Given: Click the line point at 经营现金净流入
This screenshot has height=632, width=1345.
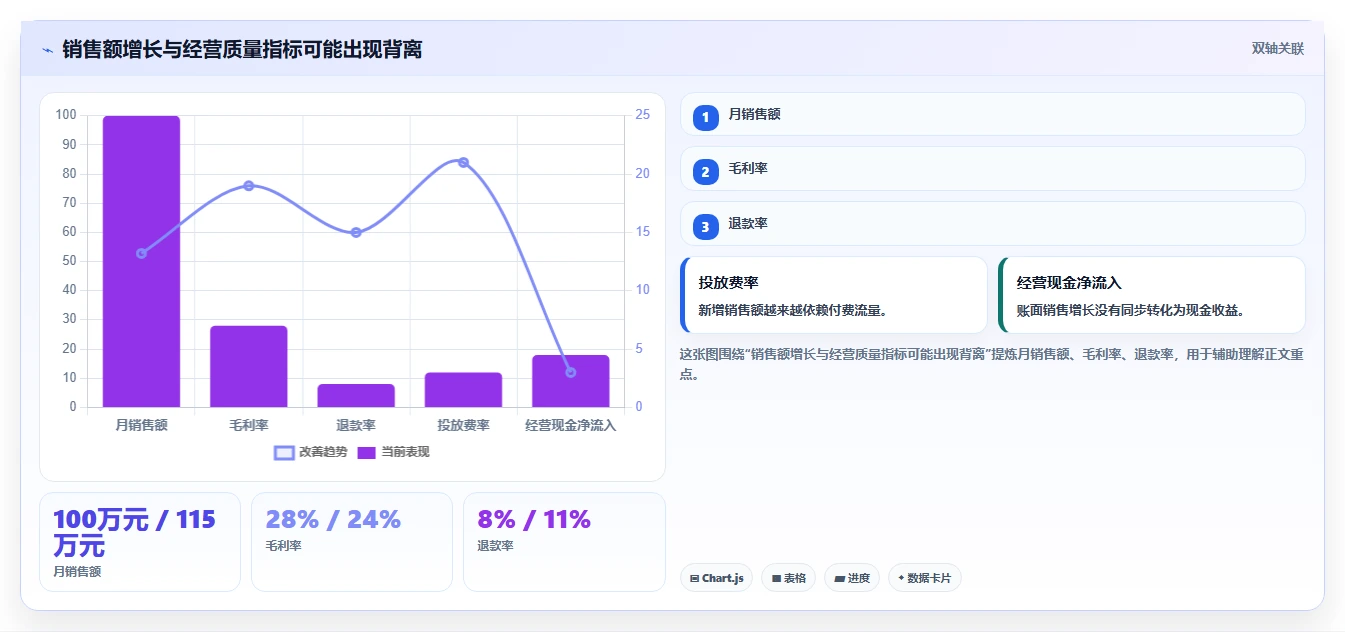Looking at the screenshot, I should coord(570,372).
